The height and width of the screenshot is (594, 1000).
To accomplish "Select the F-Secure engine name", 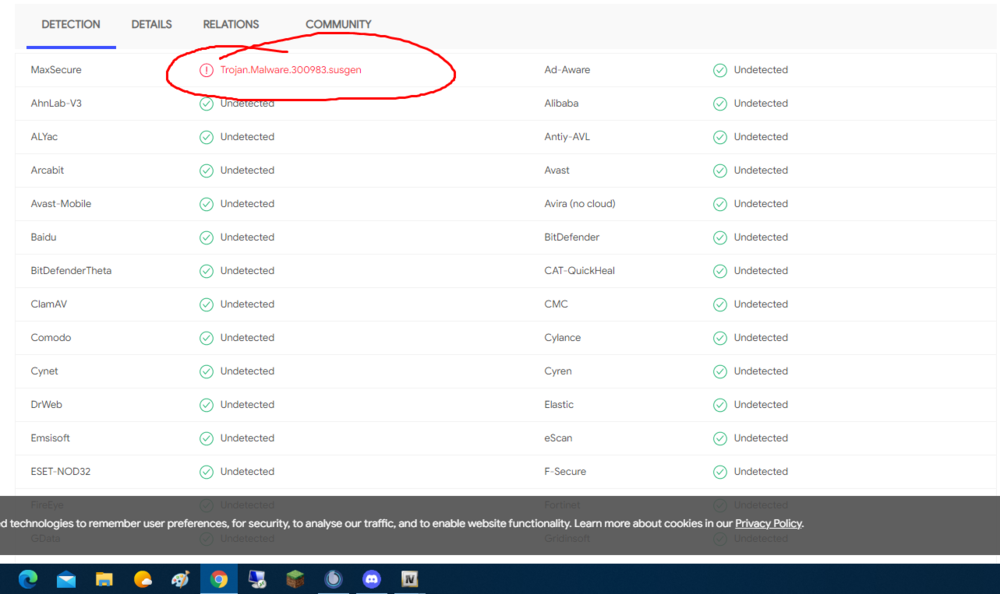I will tap(565, 471).
